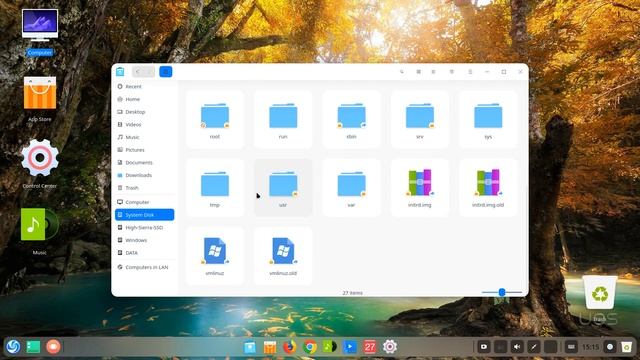
Task: Open DATA drive in the sidebar
Action: [144, 253]
